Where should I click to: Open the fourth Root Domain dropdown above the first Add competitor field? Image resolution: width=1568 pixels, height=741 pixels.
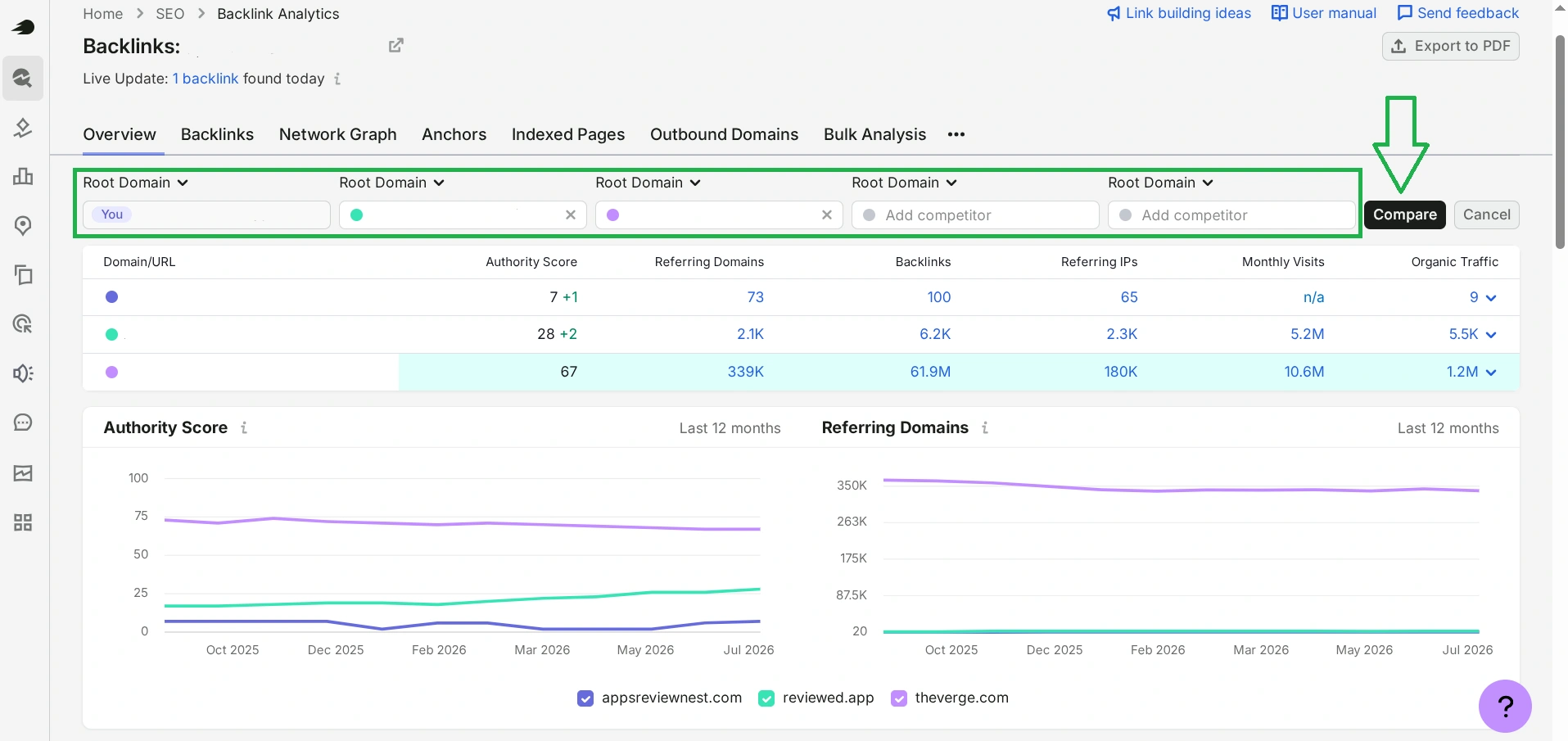905,183
